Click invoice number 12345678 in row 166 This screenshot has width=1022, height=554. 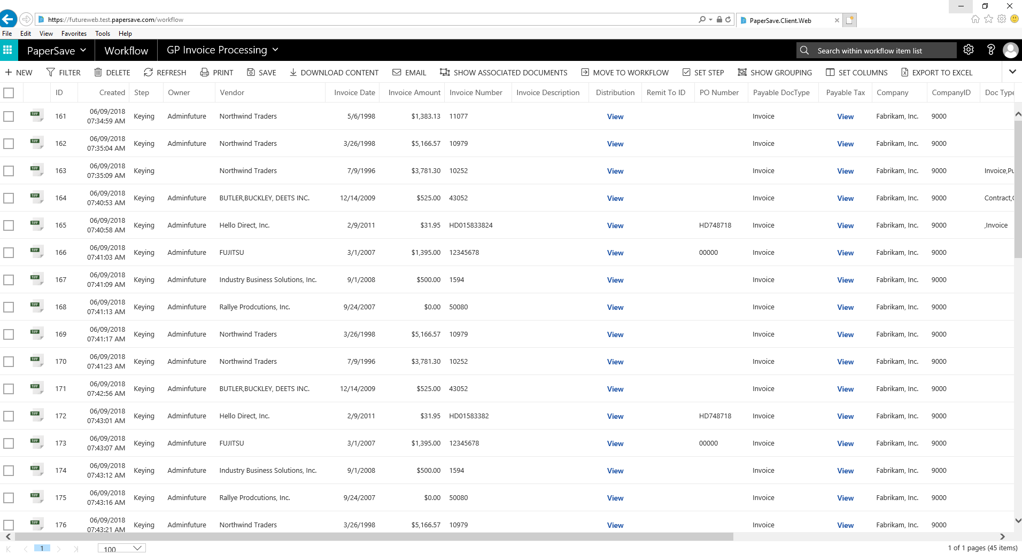464,252
